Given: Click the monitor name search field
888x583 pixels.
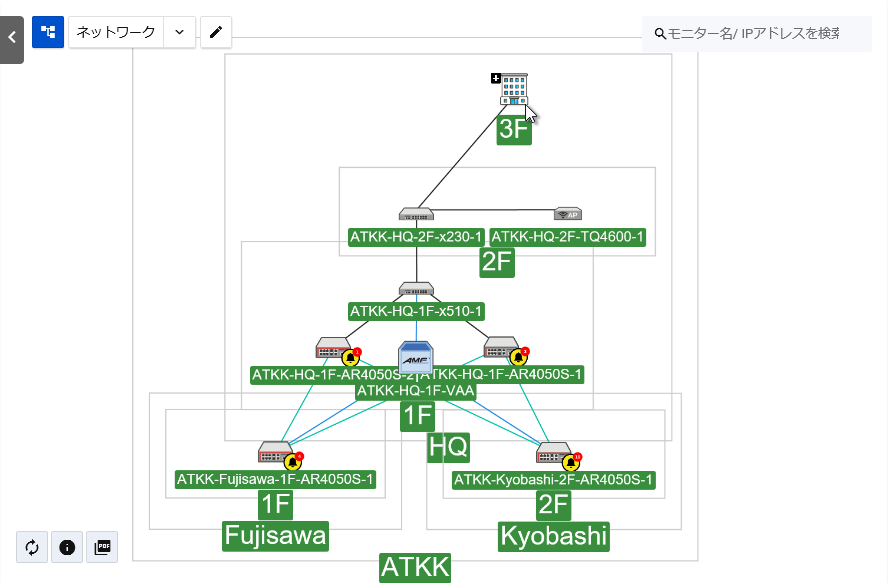Looking at the screenshot, I should pyautogui.click(x=752, y=34).
